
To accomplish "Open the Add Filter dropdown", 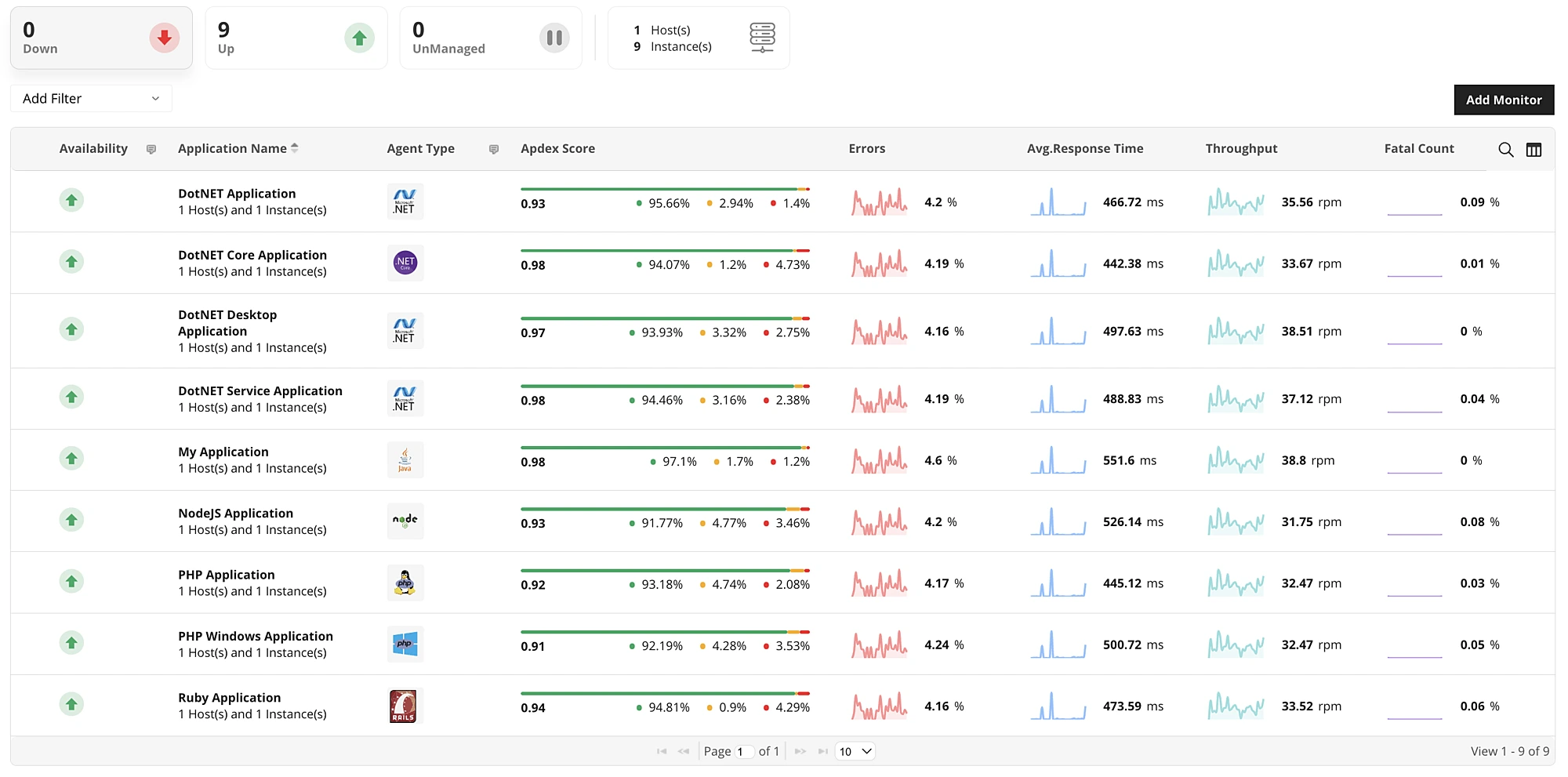I will coord(91,99).
